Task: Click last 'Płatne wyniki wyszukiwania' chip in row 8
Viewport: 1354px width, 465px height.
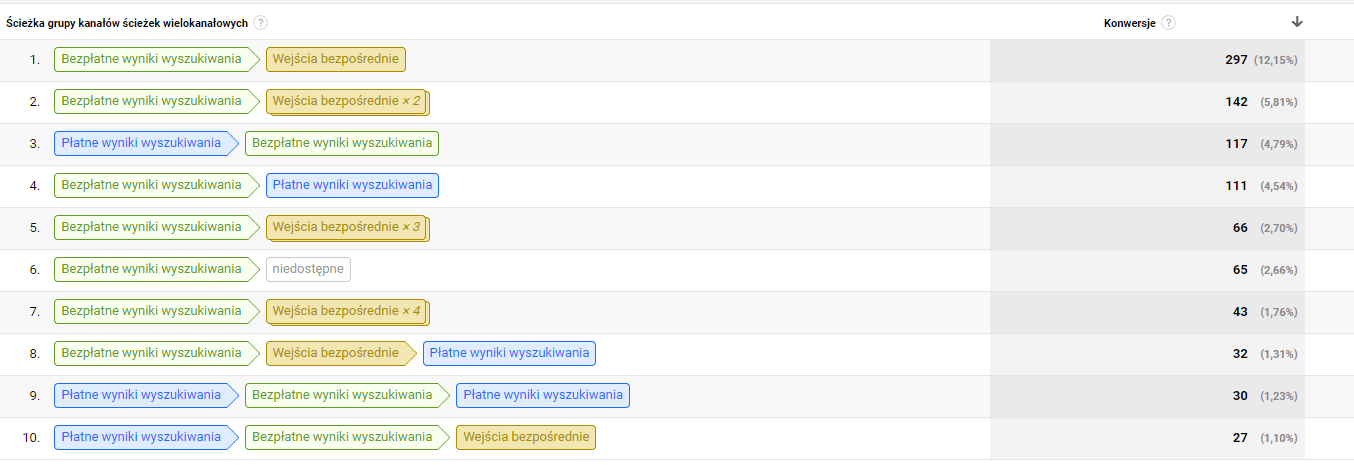Action: 509,353
